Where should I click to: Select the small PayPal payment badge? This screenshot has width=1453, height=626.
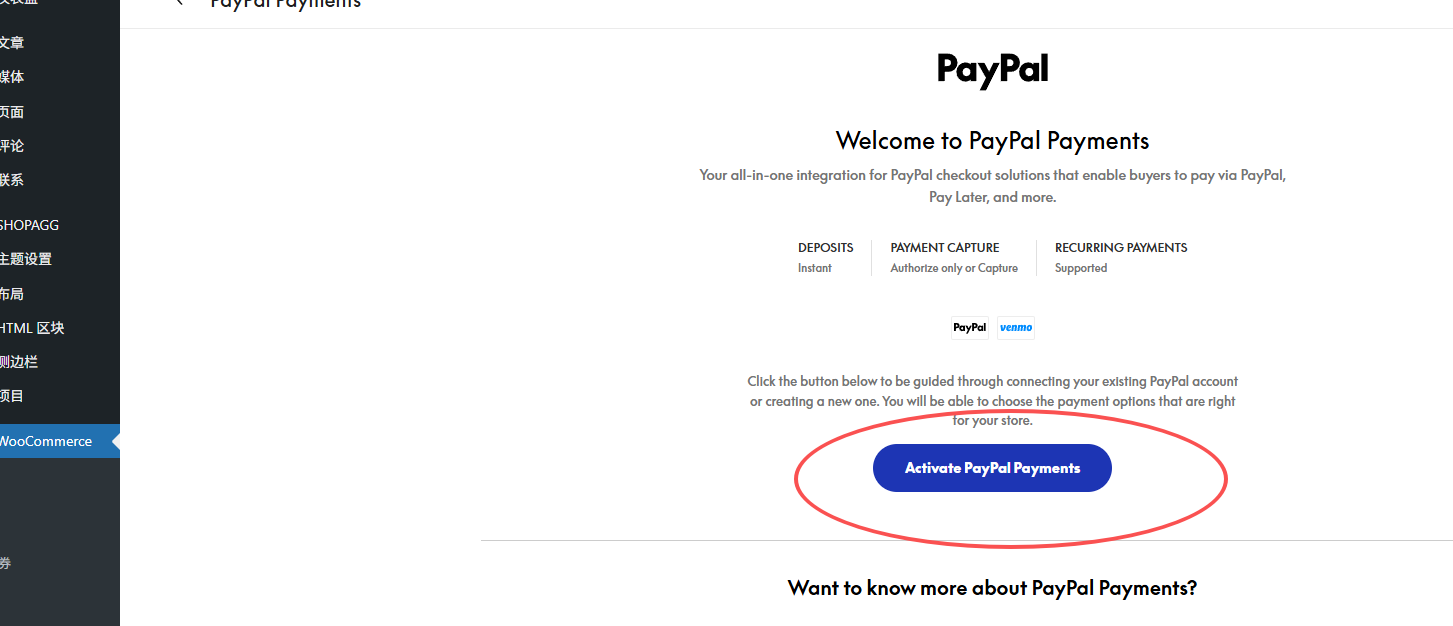tap(969, 328)
